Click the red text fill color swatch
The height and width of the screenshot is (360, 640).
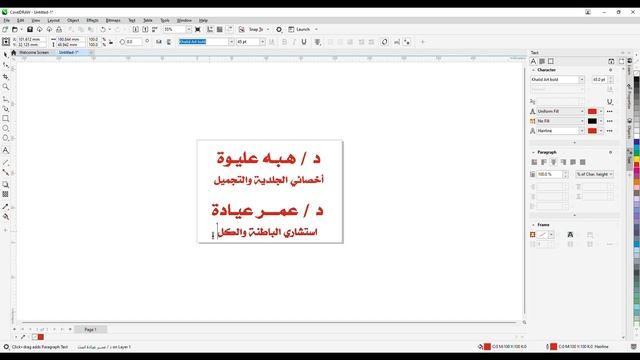[592, 111]
